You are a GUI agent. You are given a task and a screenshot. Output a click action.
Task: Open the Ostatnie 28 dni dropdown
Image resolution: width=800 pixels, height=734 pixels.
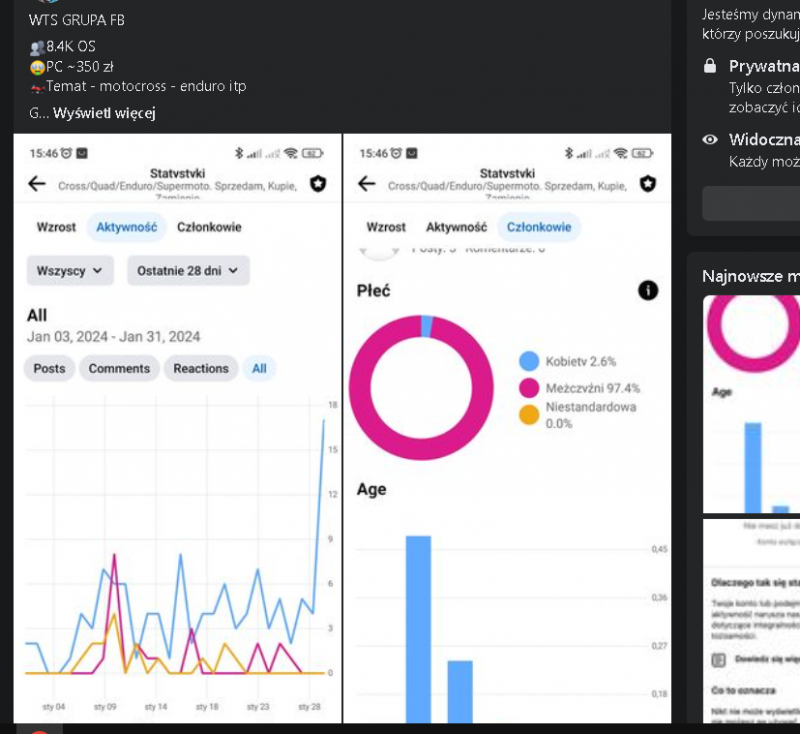[x=188, y=270]
